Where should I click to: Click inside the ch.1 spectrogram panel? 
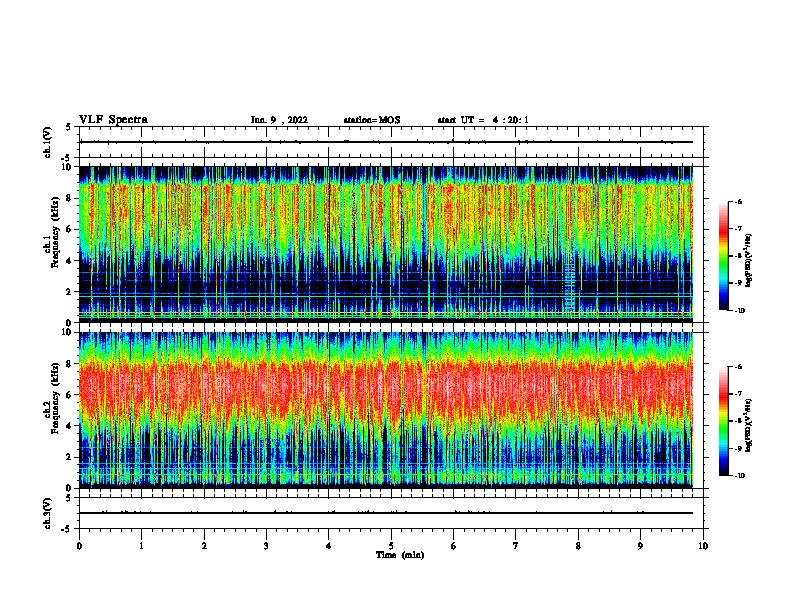click(x=386, y=244)
